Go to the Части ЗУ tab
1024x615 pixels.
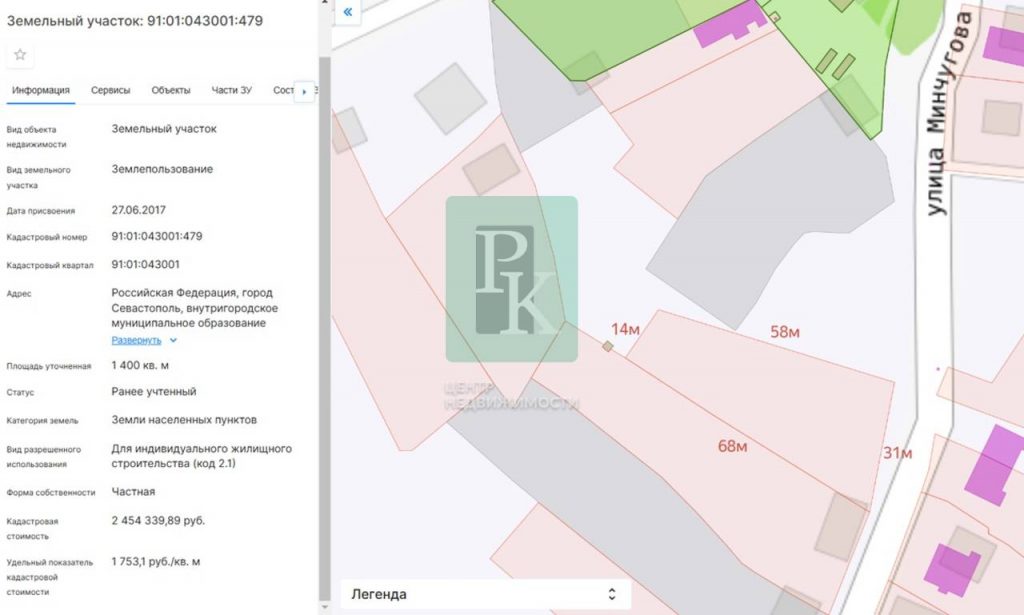(x=231, y=90)
